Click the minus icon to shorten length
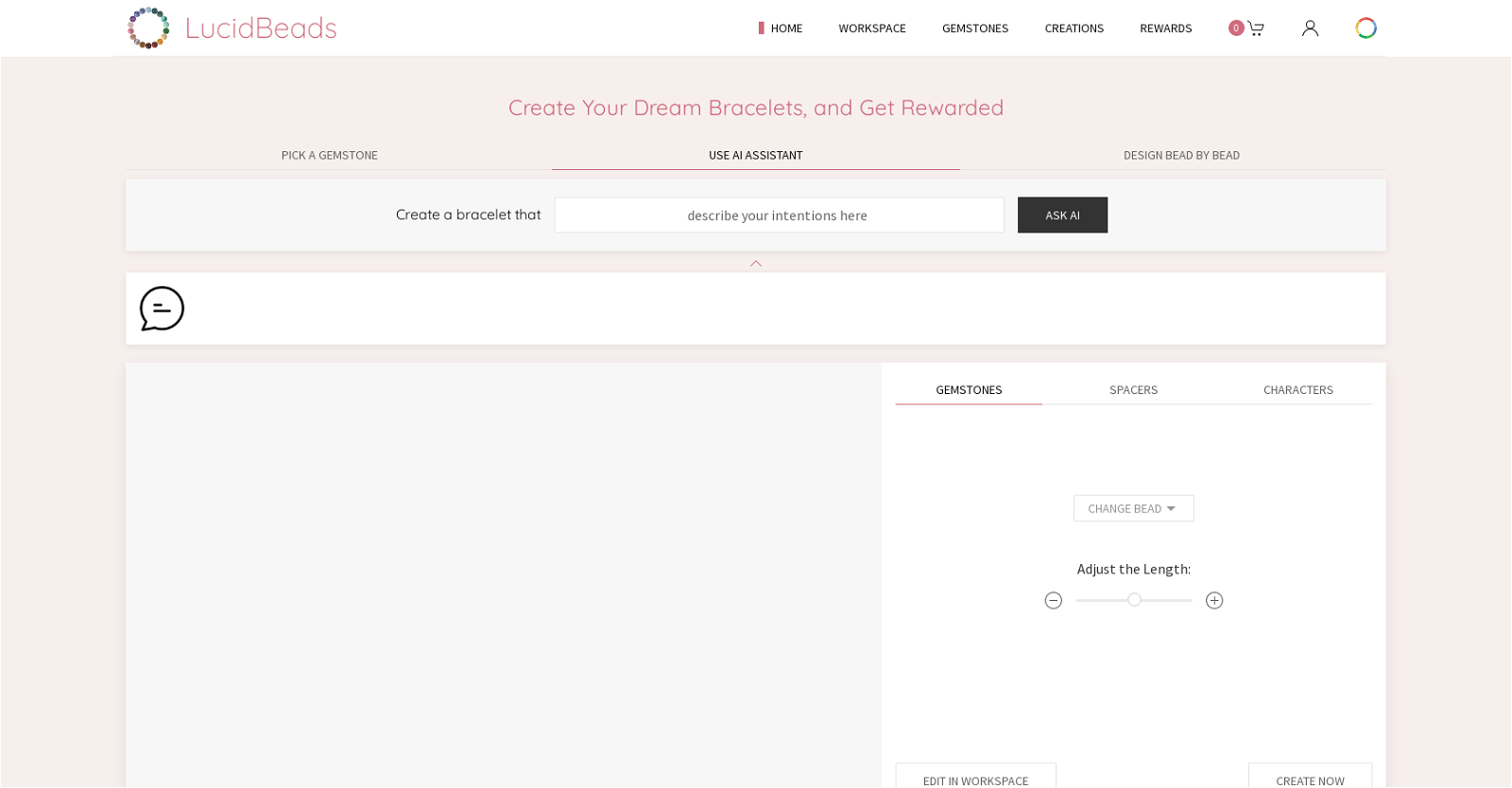This screenshot has width=1512, height=788. 1054,601
